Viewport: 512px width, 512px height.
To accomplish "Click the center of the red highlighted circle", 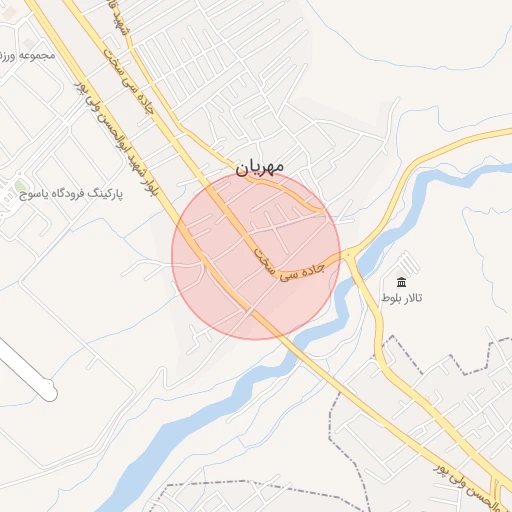I will point(256,256).
